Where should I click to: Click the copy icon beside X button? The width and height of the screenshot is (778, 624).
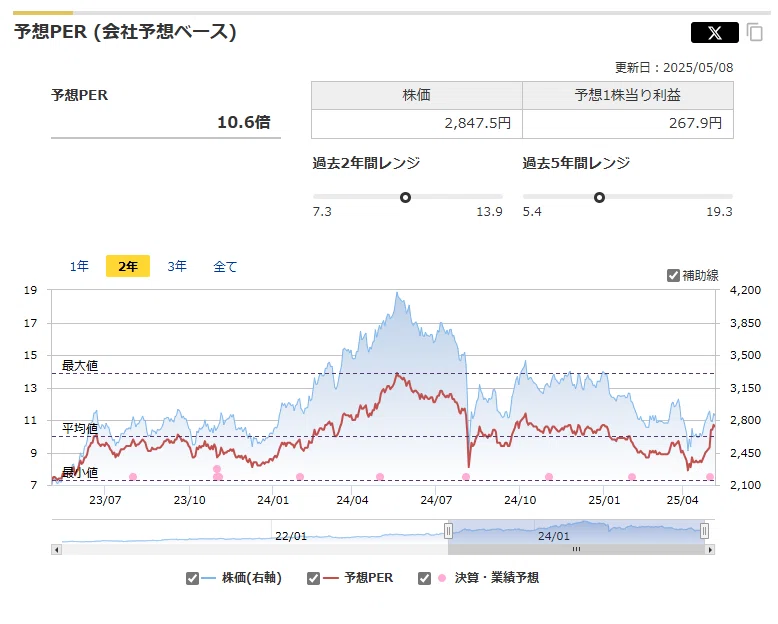click(x=755, y=33)
